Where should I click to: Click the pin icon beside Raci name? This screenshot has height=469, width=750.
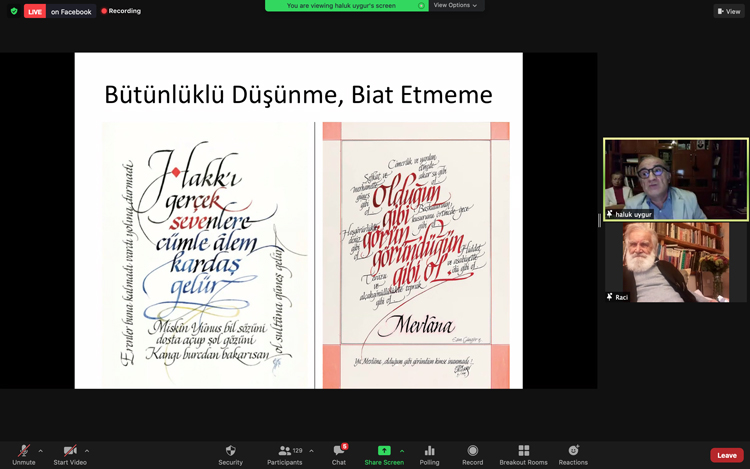[x=610, y=297]
